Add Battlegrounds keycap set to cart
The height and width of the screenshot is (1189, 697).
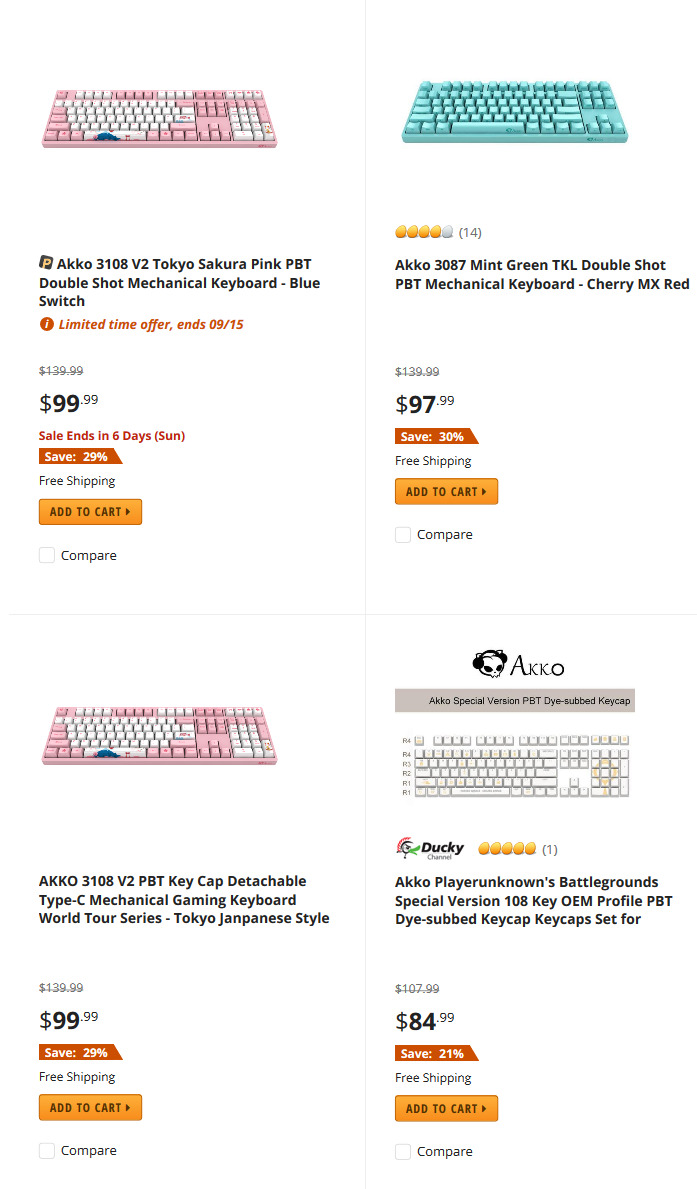pos(446,1109)
